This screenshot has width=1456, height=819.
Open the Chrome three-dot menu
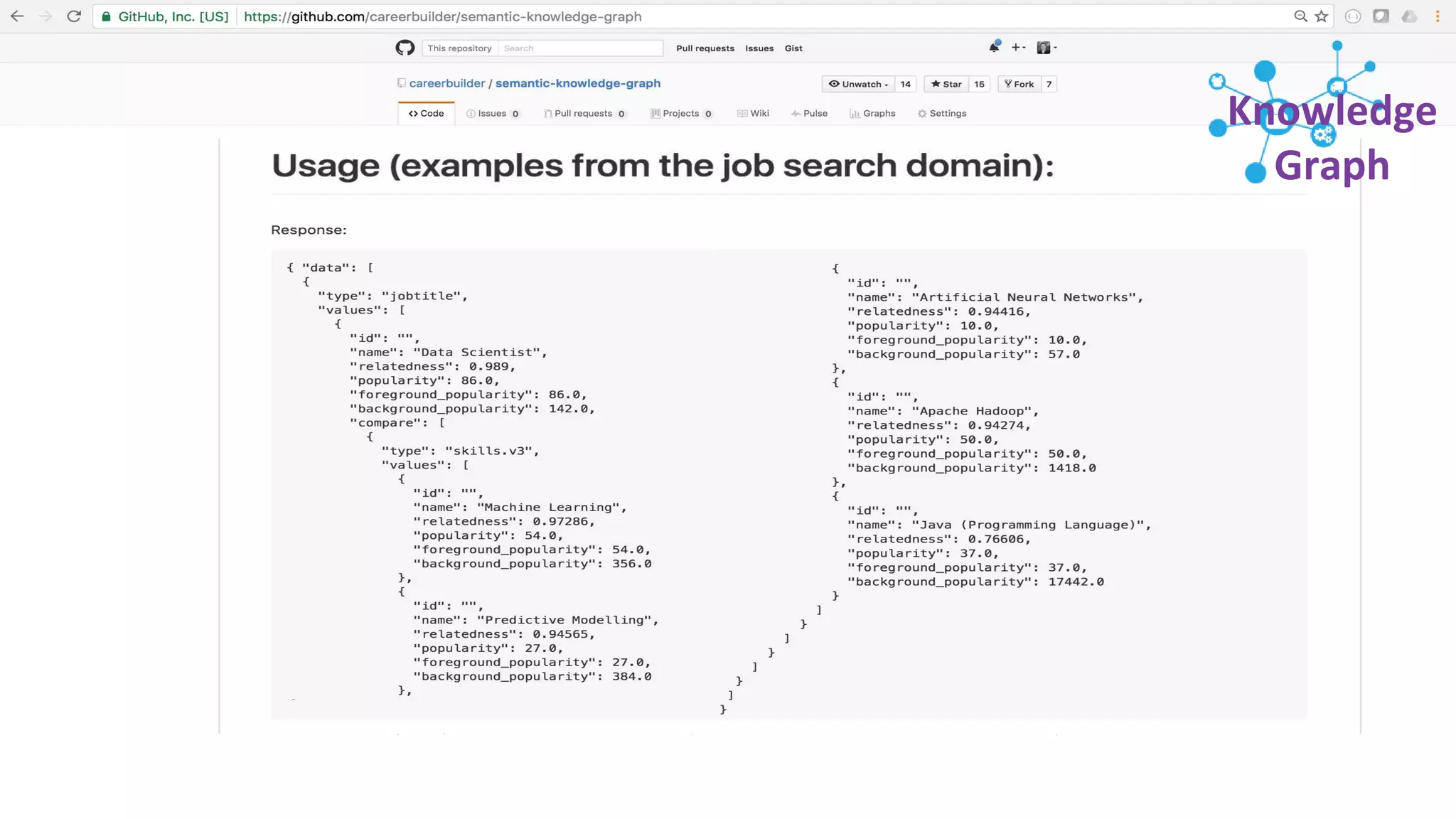(1438, 16)
